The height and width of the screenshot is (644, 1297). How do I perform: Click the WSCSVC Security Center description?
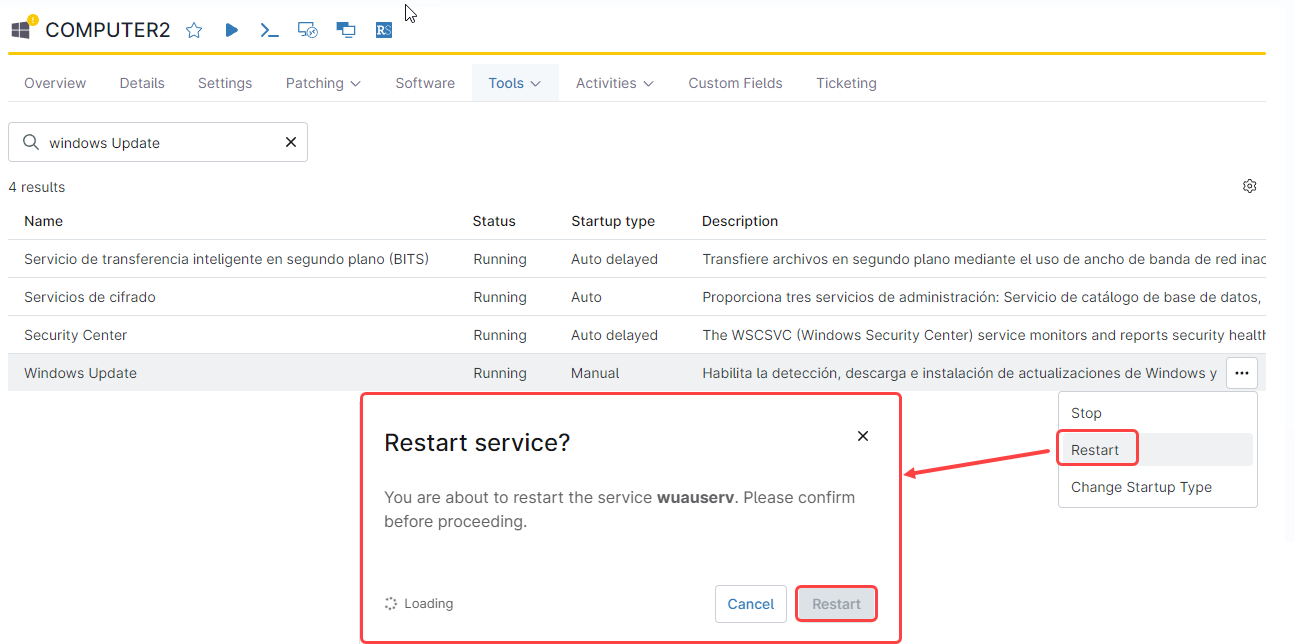tap(984, 335)
